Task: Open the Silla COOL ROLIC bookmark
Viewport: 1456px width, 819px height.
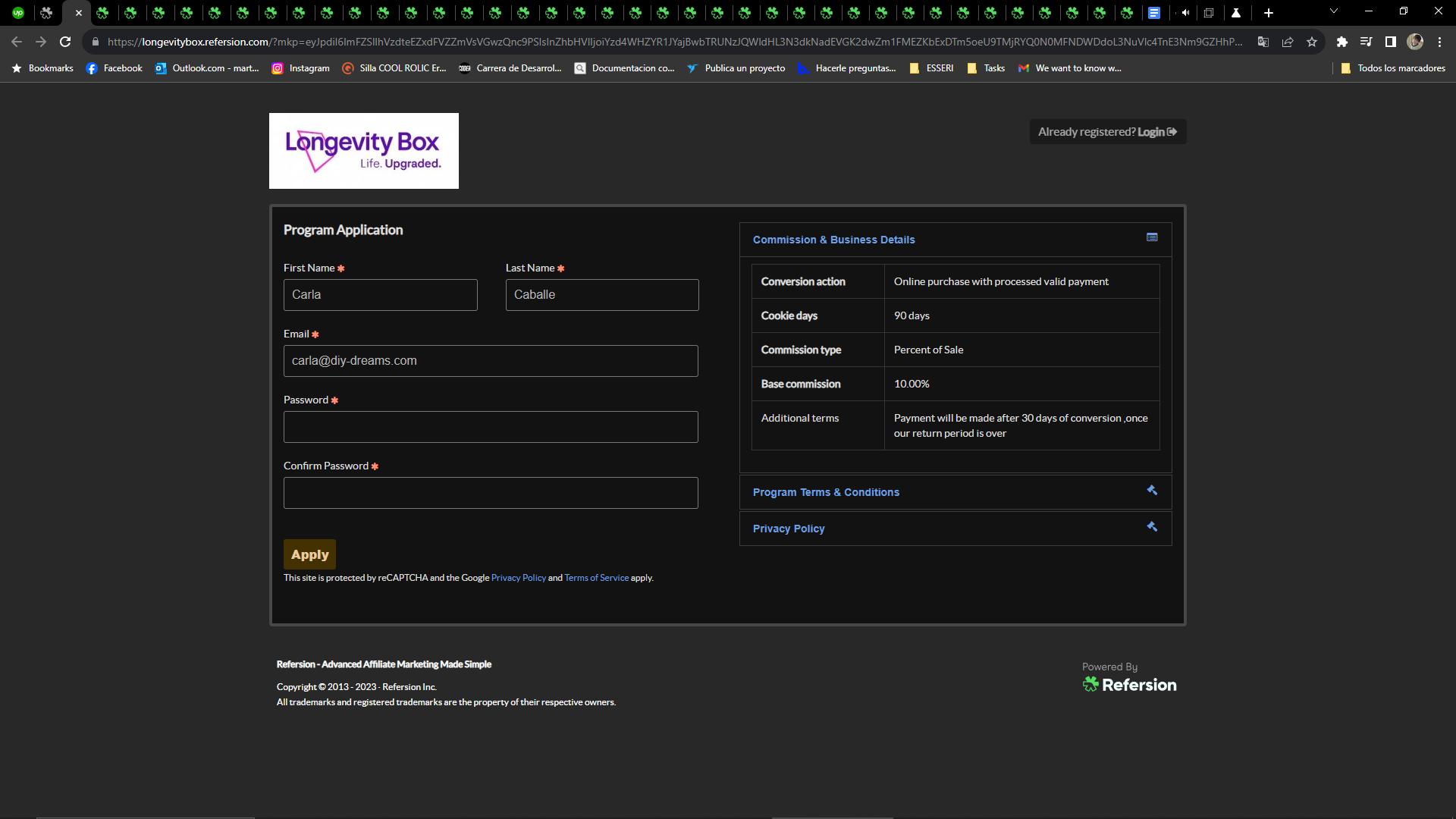Action: pos(394,68)
